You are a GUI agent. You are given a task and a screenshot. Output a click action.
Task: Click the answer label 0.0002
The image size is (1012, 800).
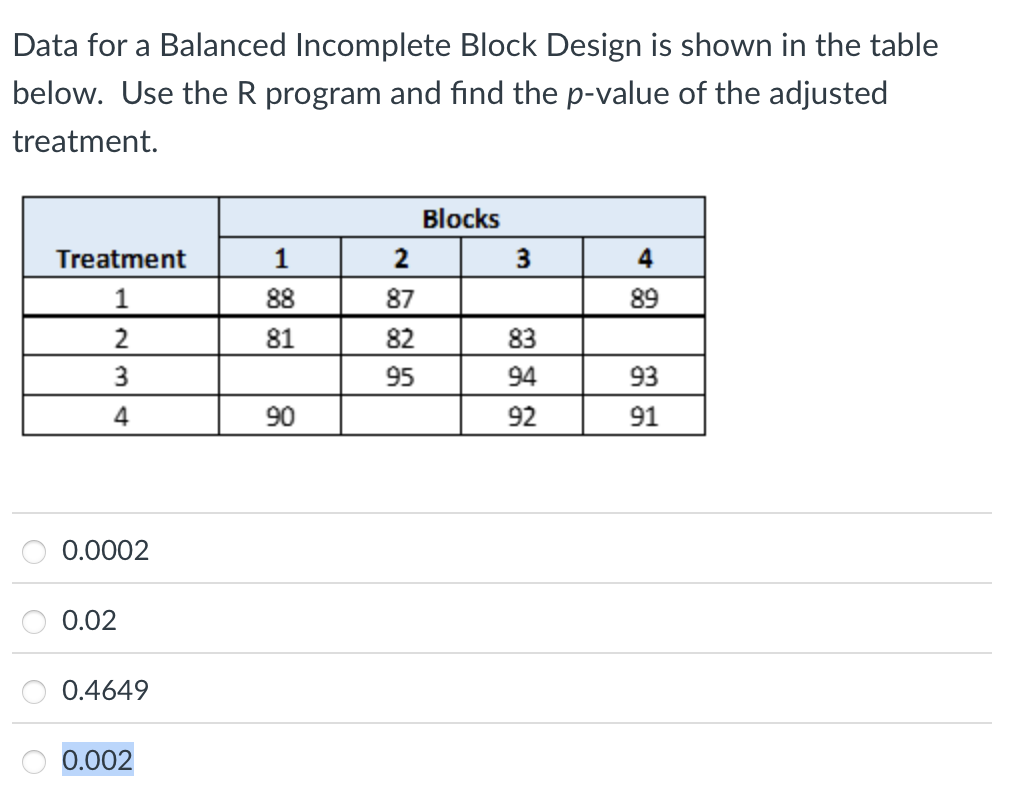(105, 550)
